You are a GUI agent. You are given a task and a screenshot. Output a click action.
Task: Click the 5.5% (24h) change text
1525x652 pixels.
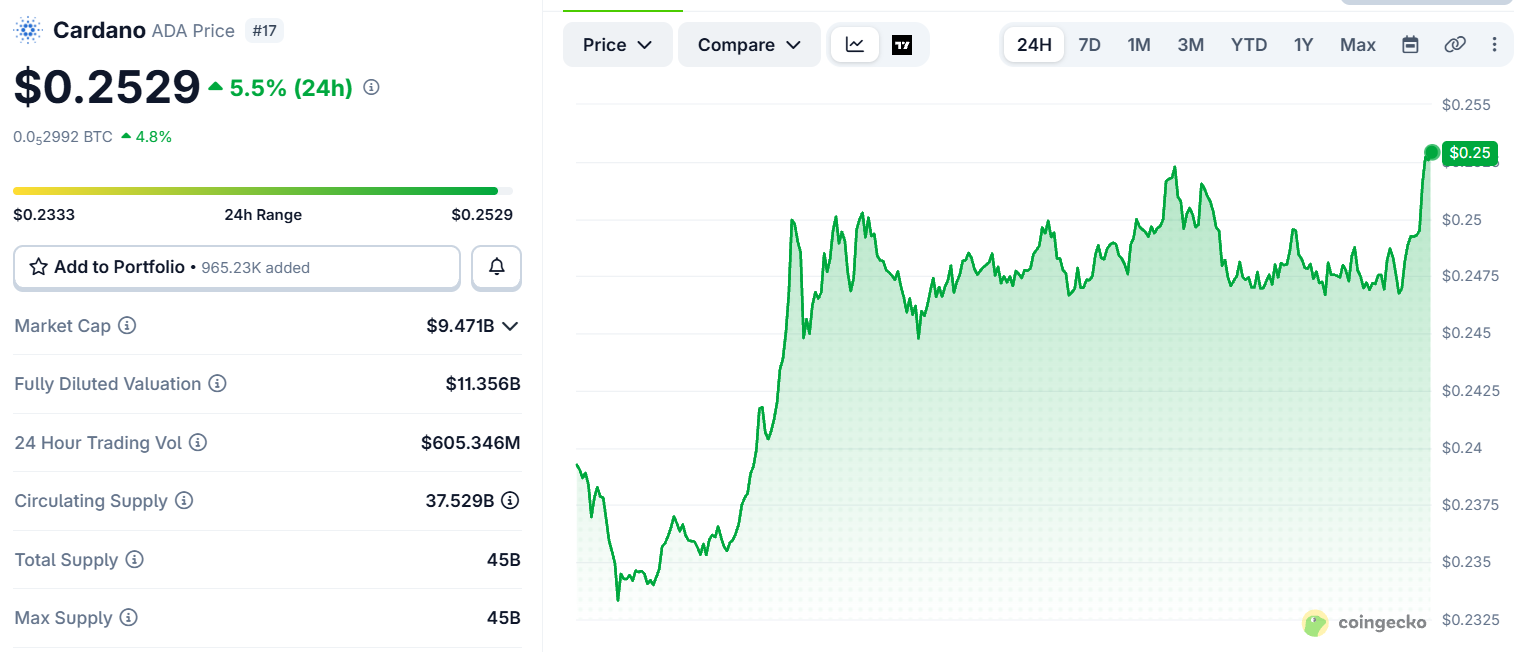coord(291,88)
